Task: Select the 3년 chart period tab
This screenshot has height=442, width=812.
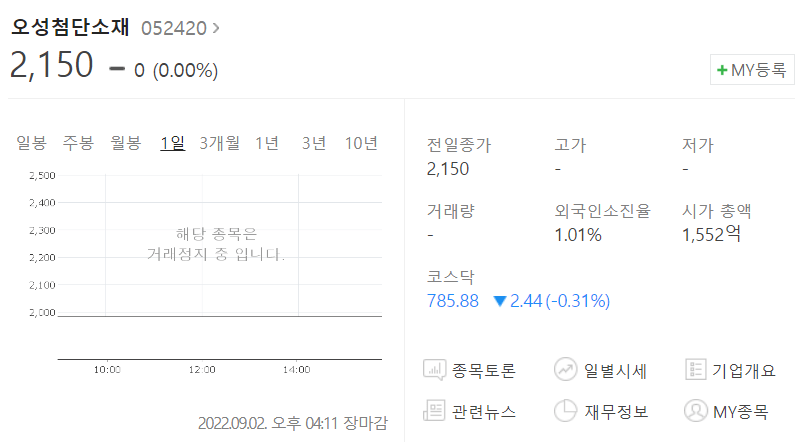Action: 314,143
